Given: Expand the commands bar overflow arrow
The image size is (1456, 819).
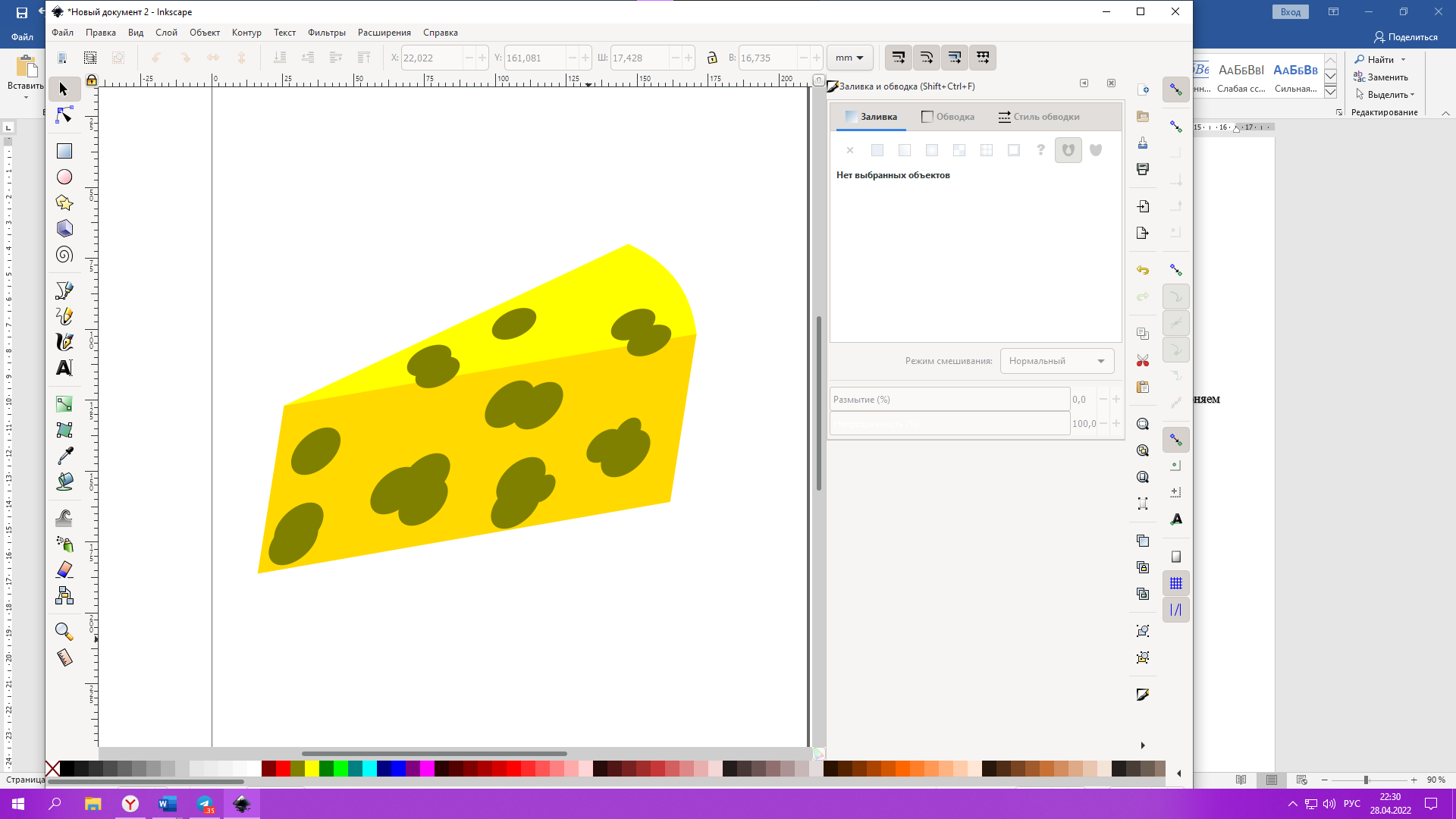Looking at the screenshot, I should [x=1143, y=745].
